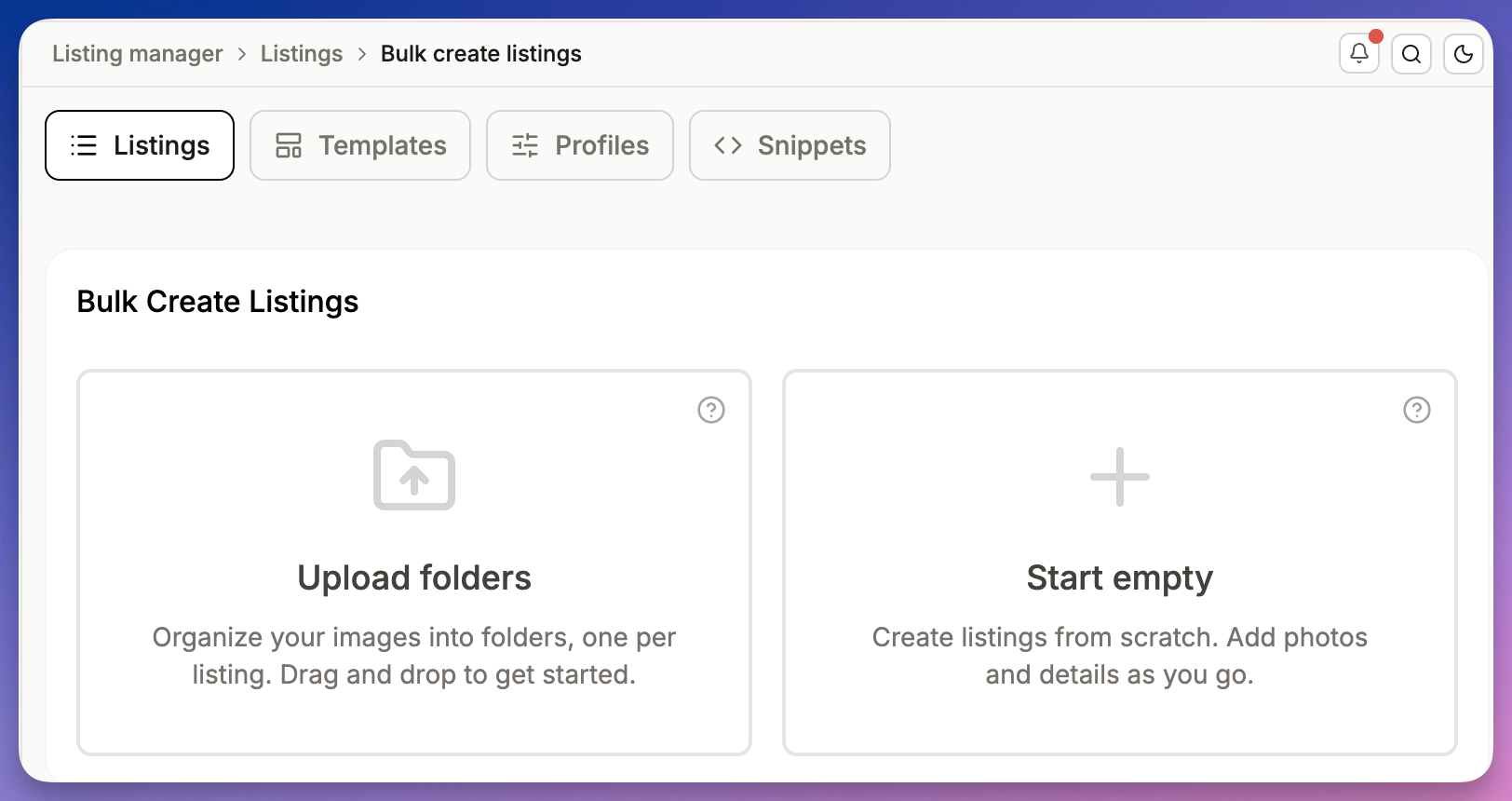Screen dimensions: 1512x801
Task: Toggle dark mode with the moon icon
Action: [1464, 54]
